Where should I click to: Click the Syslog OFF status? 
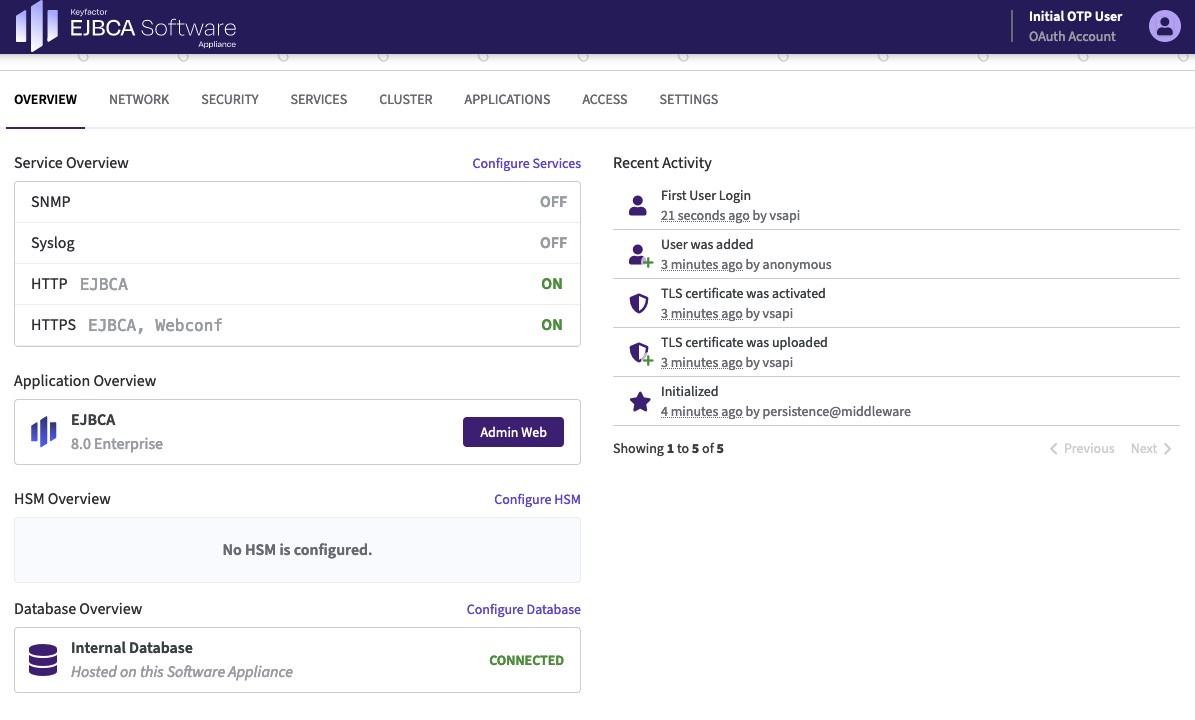553,243
